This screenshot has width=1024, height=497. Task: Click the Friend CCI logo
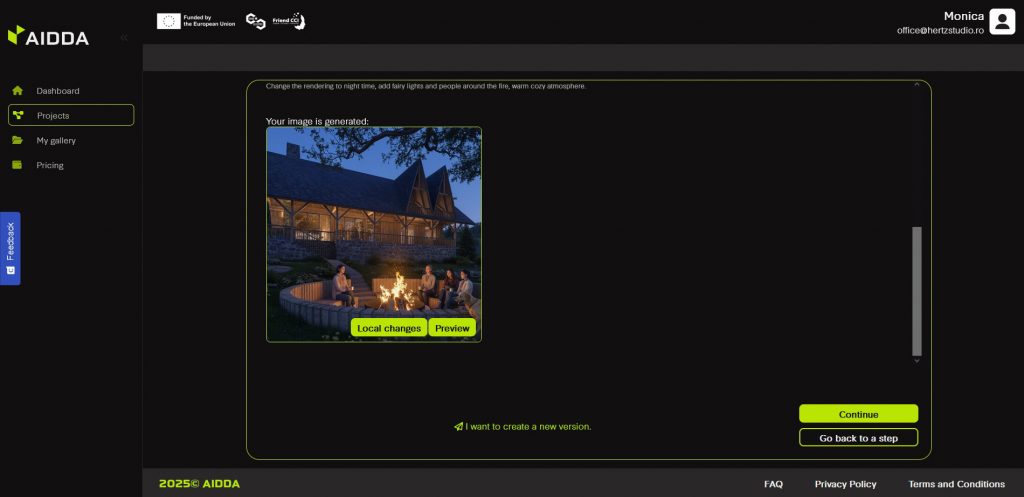pyautogui.click(x=288, y=21)
